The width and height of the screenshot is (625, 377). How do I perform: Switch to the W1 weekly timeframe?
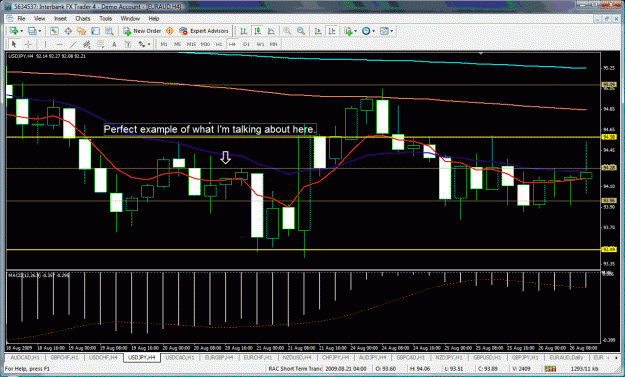pos(260,44)
